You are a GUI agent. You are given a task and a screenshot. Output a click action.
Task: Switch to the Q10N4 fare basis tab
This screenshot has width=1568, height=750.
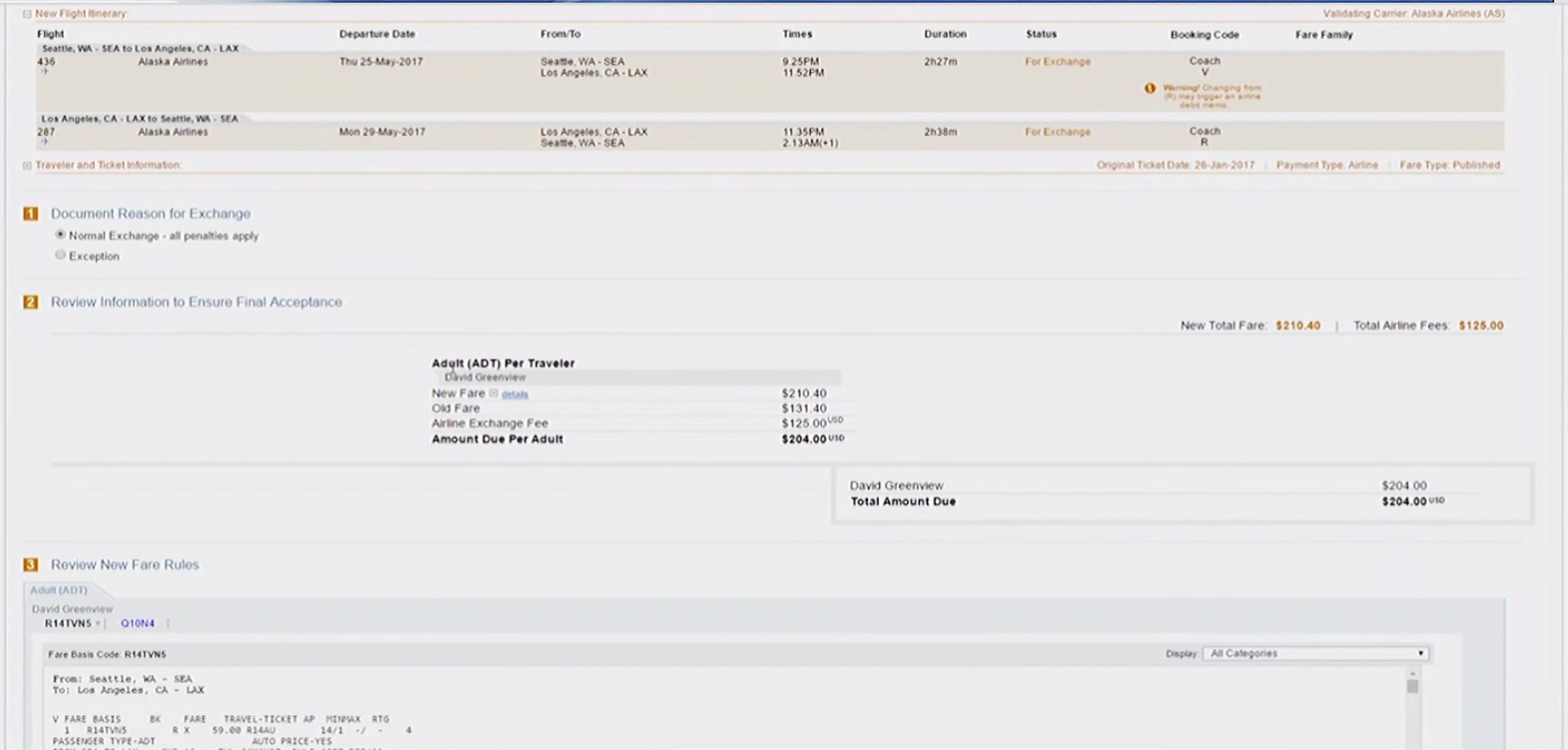click(137, 623)
